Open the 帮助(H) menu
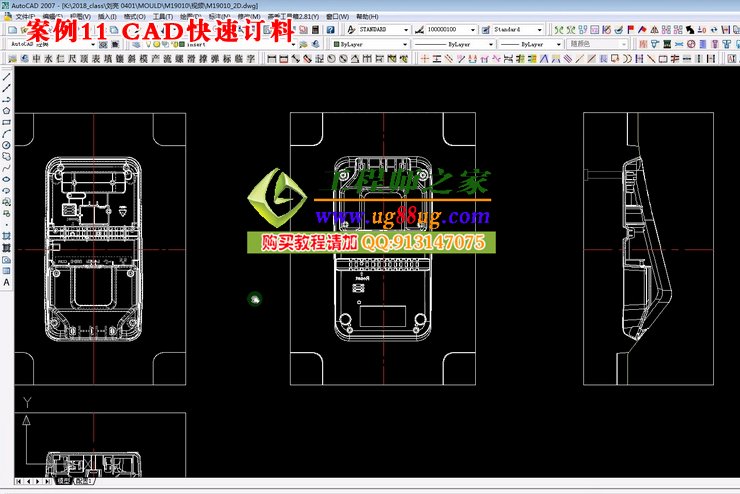The width and height of the screenshot is (740, 494). 368,17
